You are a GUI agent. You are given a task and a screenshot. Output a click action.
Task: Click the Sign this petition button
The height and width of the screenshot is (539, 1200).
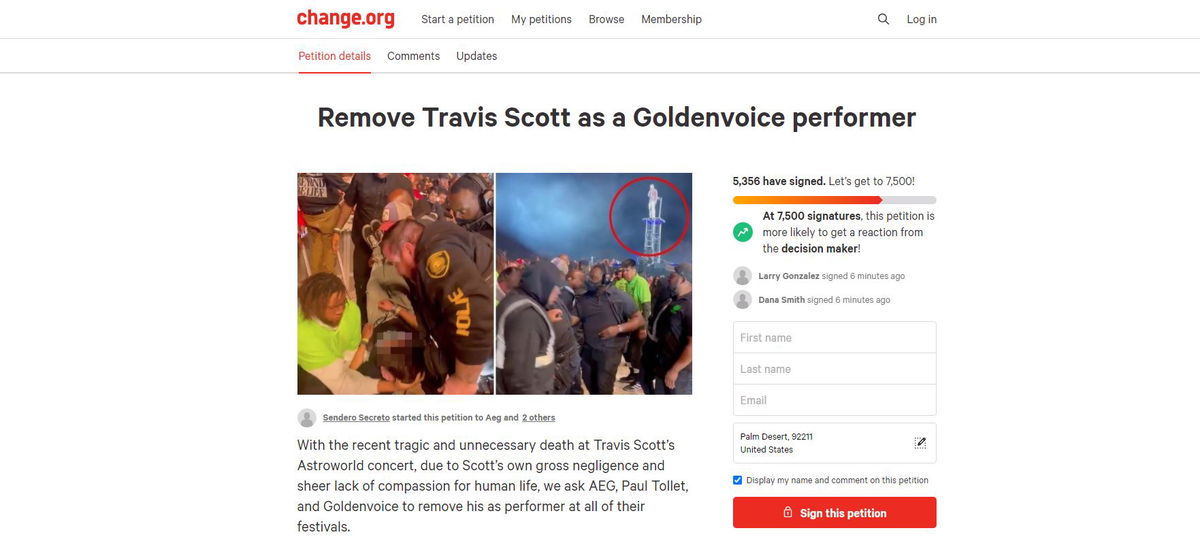(x=834, y=513)
